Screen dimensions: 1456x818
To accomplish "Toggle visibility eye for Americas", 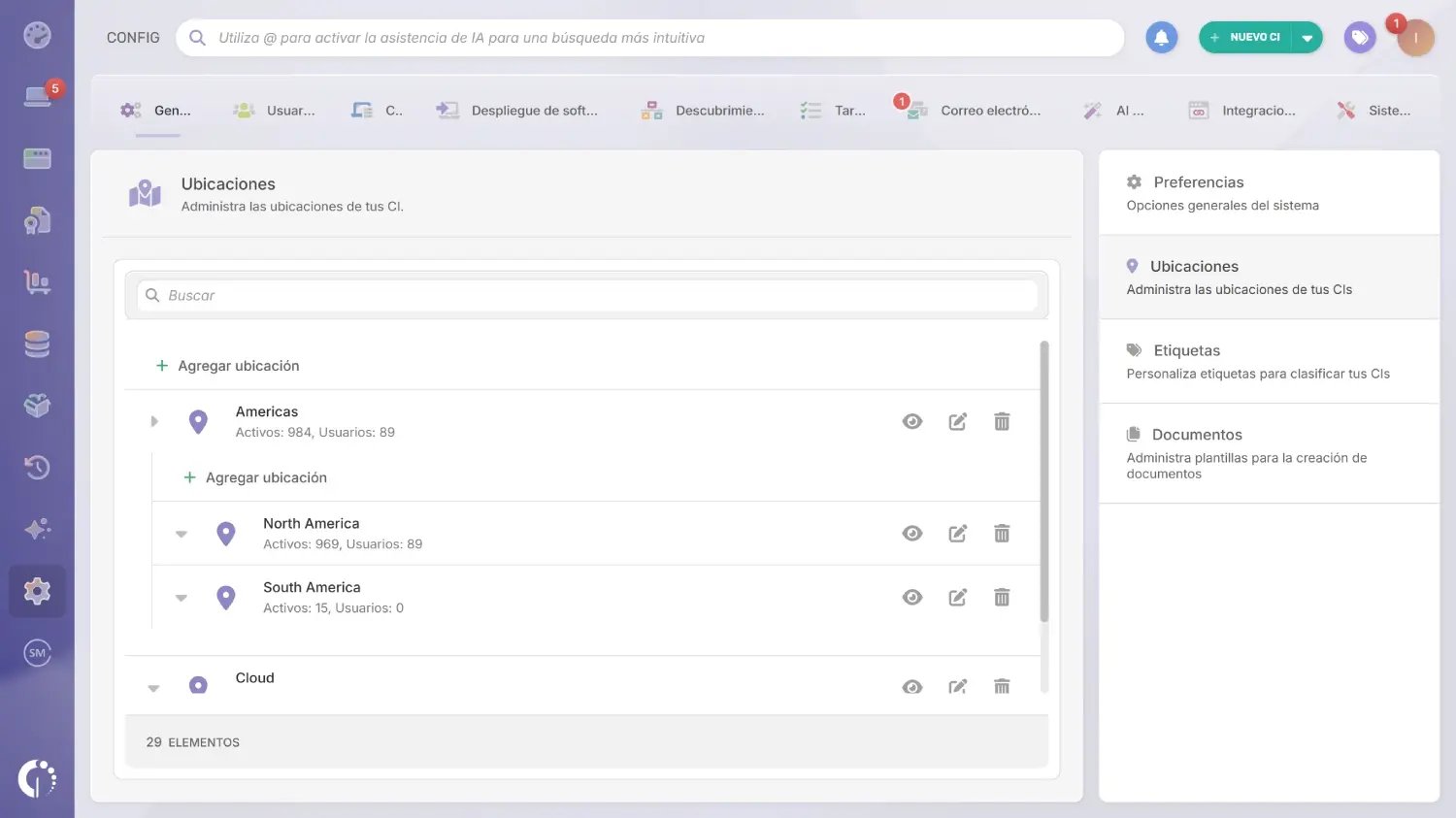I will (x=912, y=421).
